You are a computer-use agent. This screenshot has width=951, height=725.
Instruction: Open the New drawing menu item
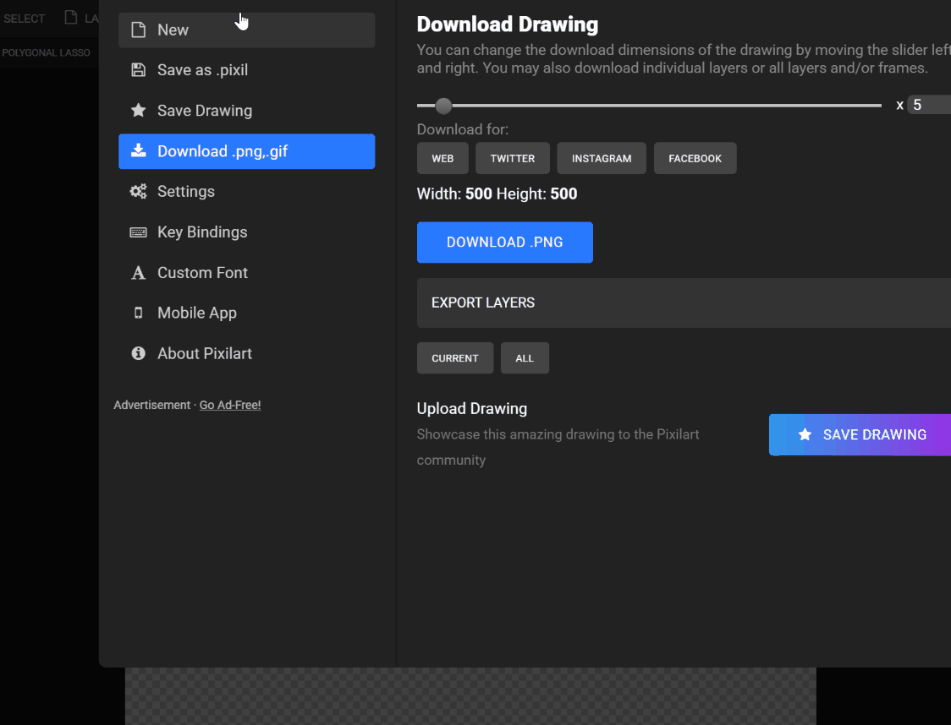coord(246,30)
